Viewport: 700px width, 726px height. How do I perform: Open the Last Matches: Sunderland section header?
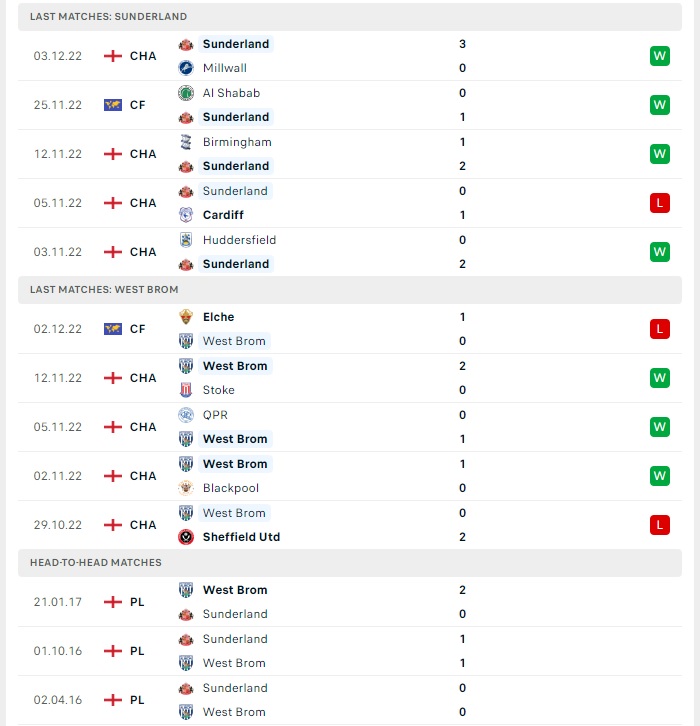click(x=350, y=17)
